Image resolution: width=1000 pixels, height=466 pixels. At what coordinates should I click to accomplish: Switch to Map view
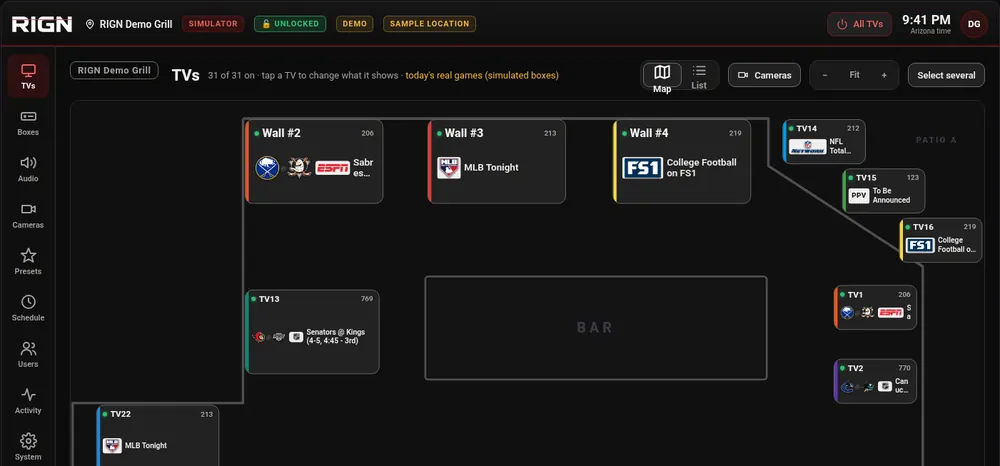(x=662, y=76)
